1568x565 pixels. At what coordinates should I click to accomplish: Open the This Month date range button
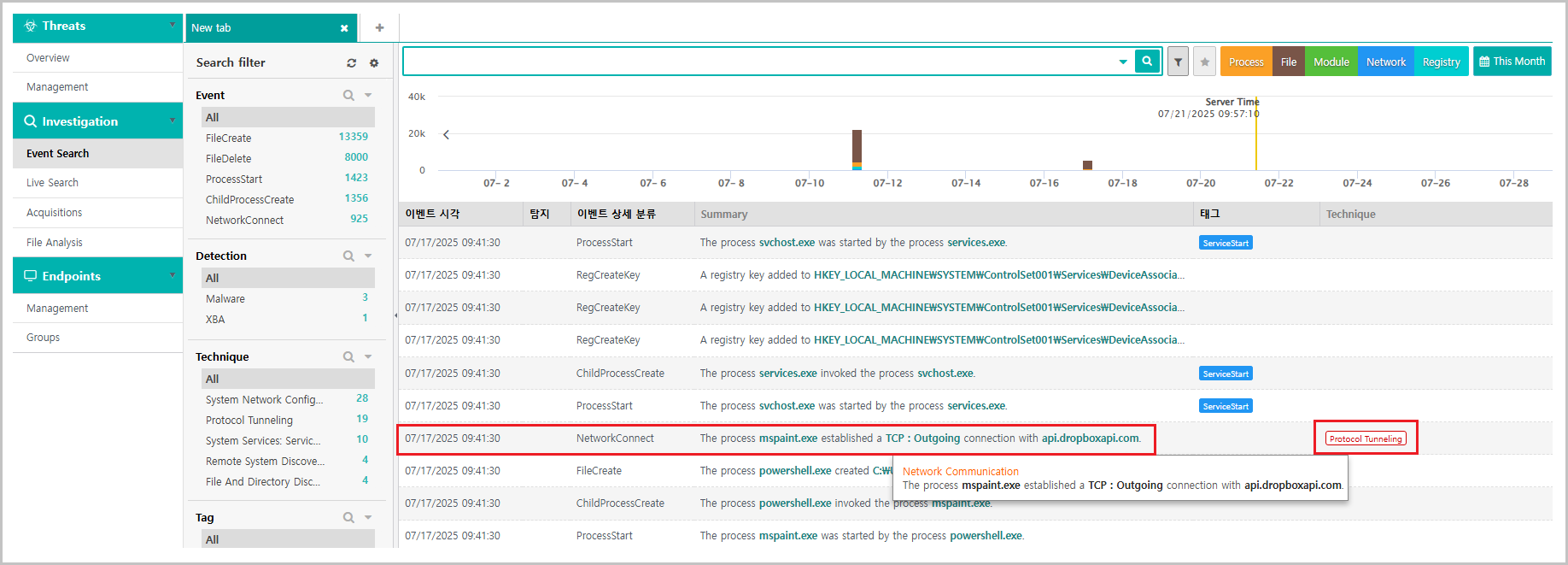click(x=1512, y=62)
